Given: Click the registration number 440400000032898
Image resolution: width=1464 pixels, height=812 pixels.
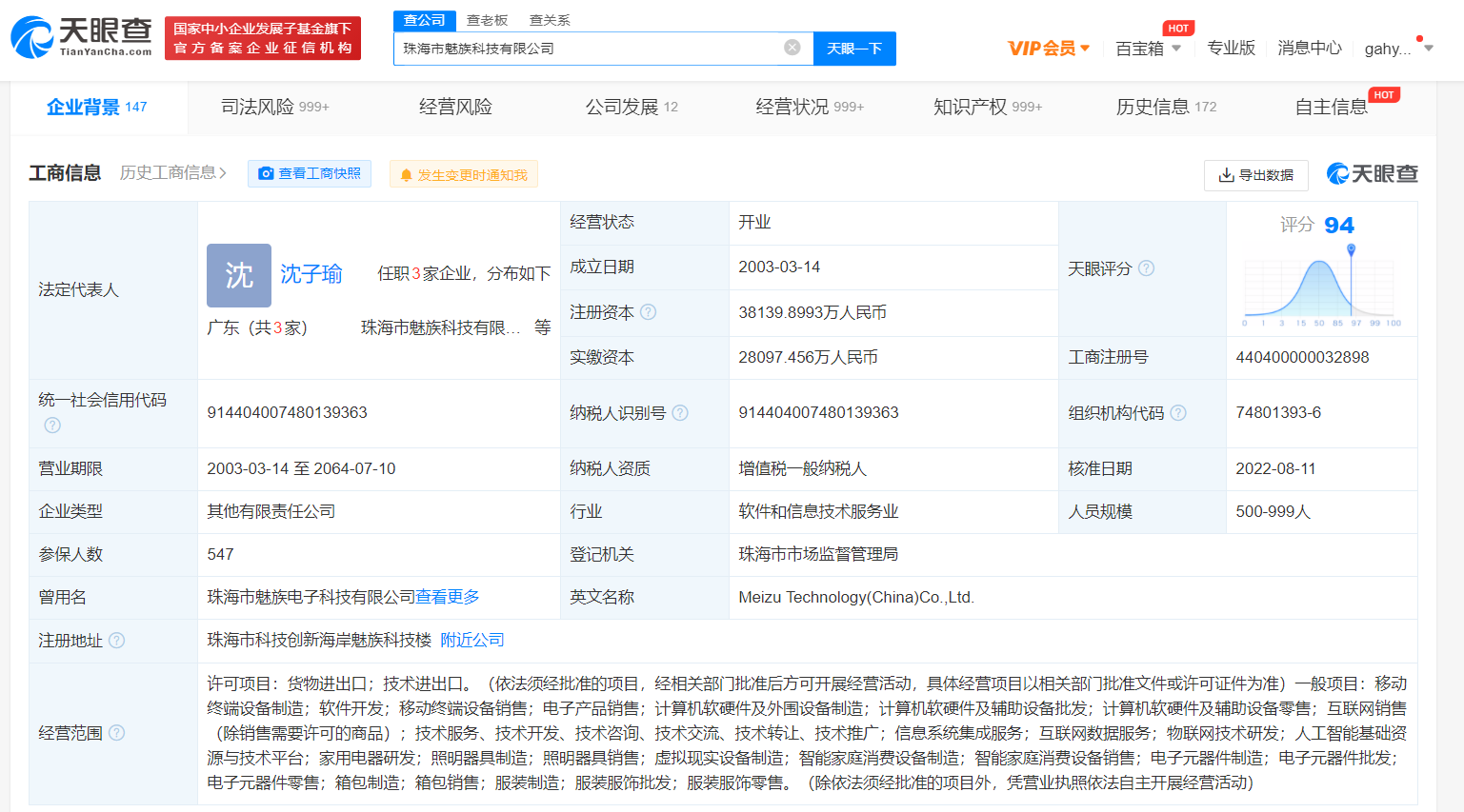Looking at the screenshot, I should (x=1302, y=357).
